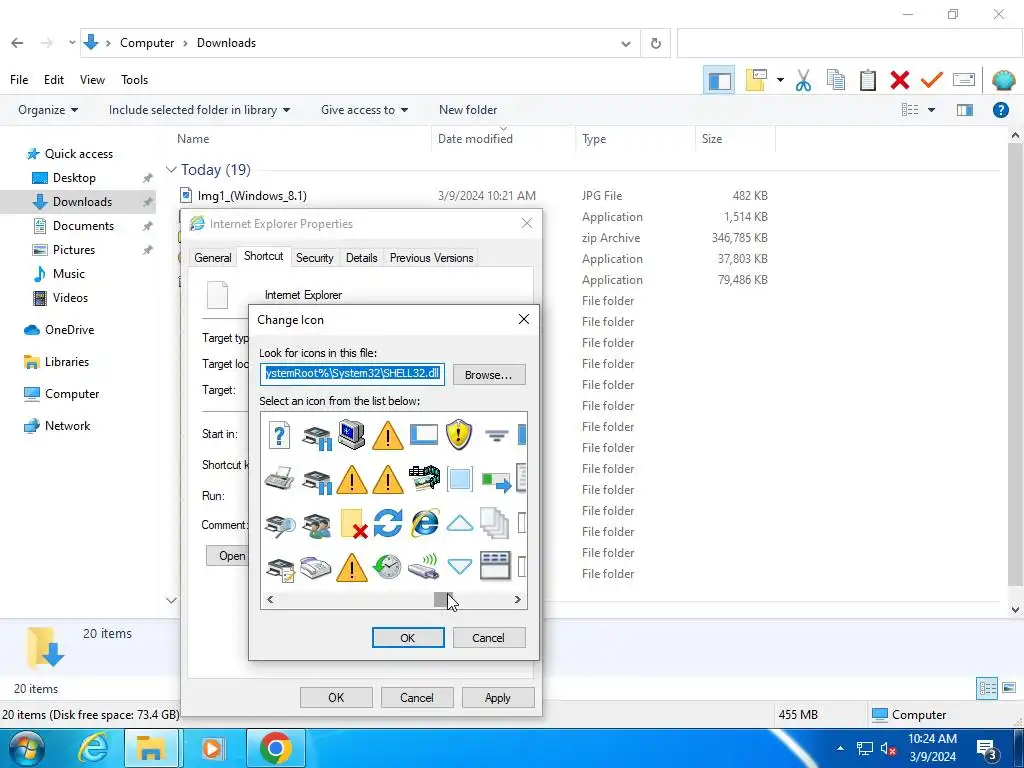1024x768 pixels.
Task: Click the Copy toolbar icon
Action: [x=835, y=80]
